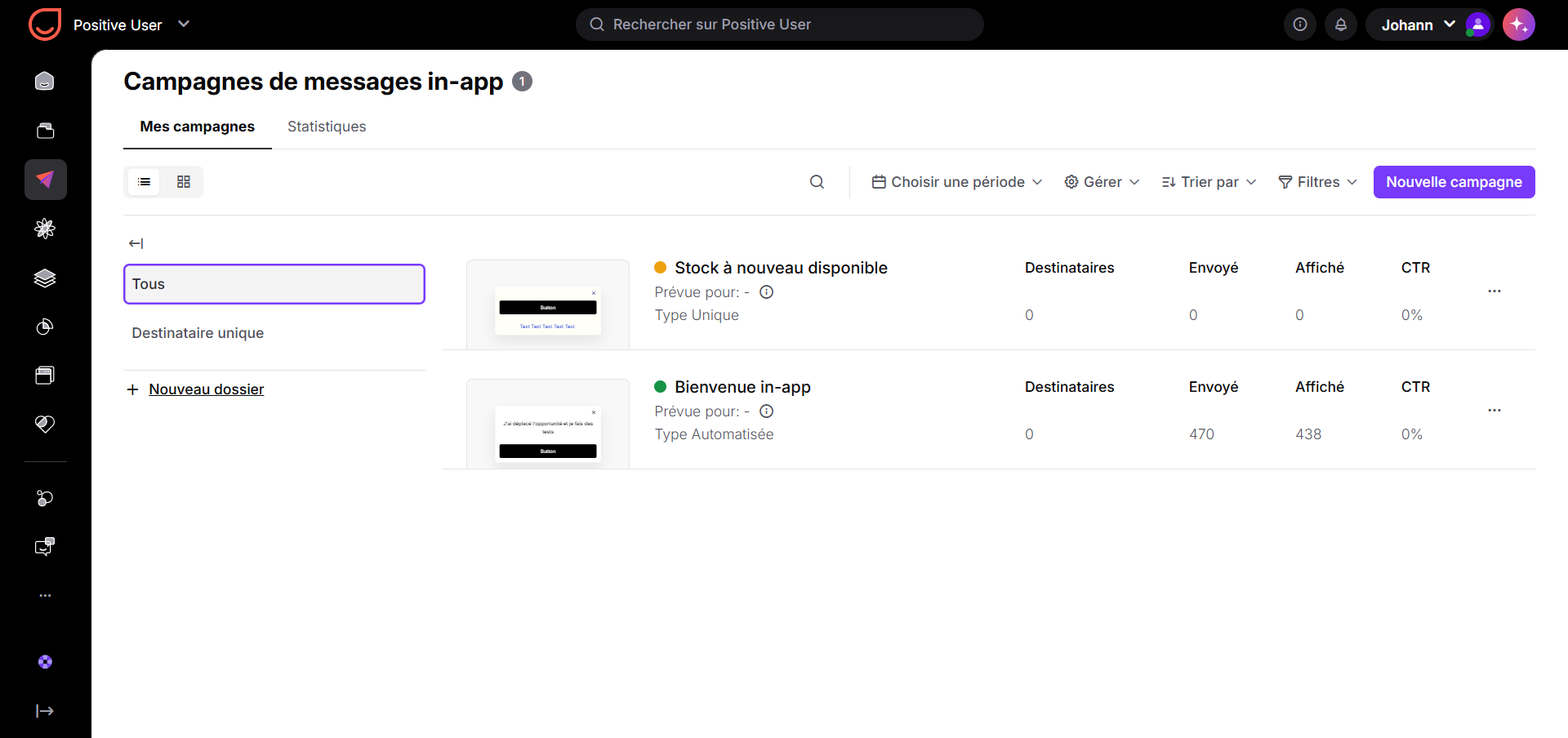Open the Gérer dropdown
The height and width of the screenshot is (738, 1568).
click(1102, 182)
